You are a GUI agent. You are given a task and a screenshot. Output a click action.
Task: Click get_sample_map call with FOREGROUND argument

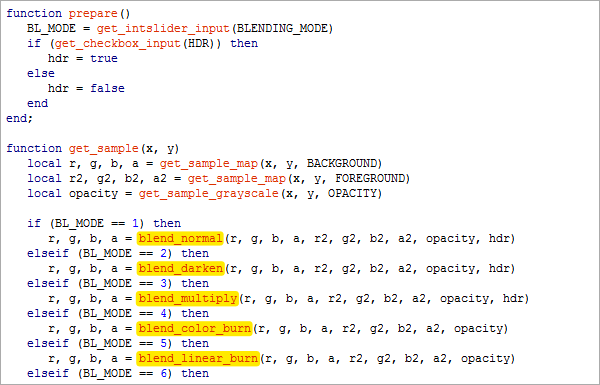click(236, 178)
